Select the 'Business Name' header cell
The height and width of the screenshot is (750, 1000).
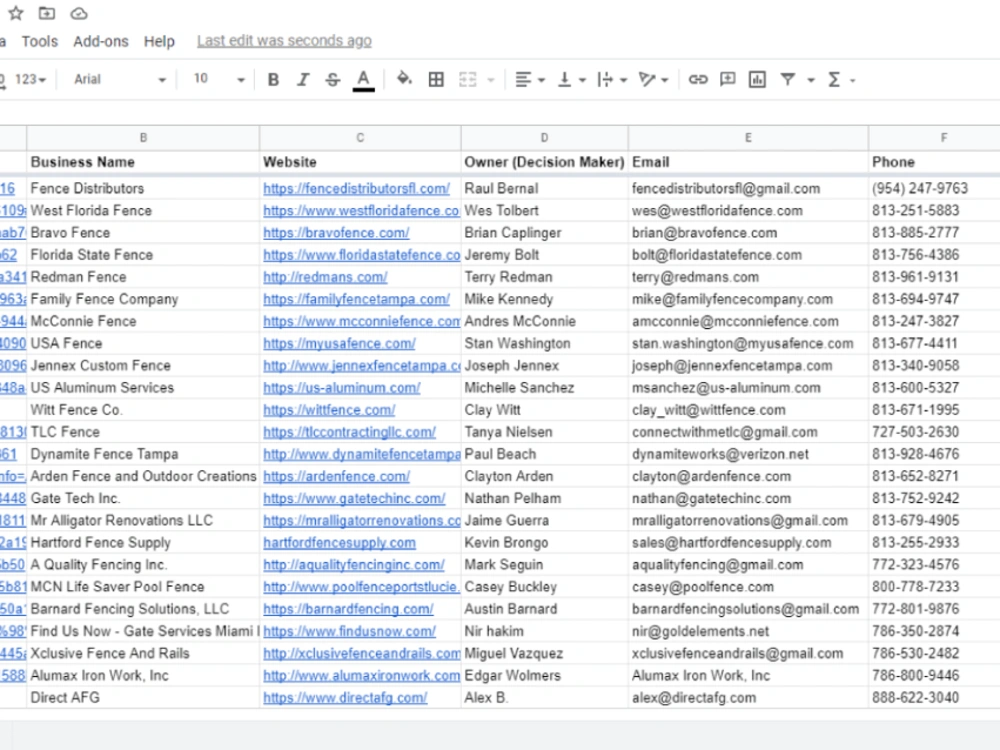click(x=143, y=162)
